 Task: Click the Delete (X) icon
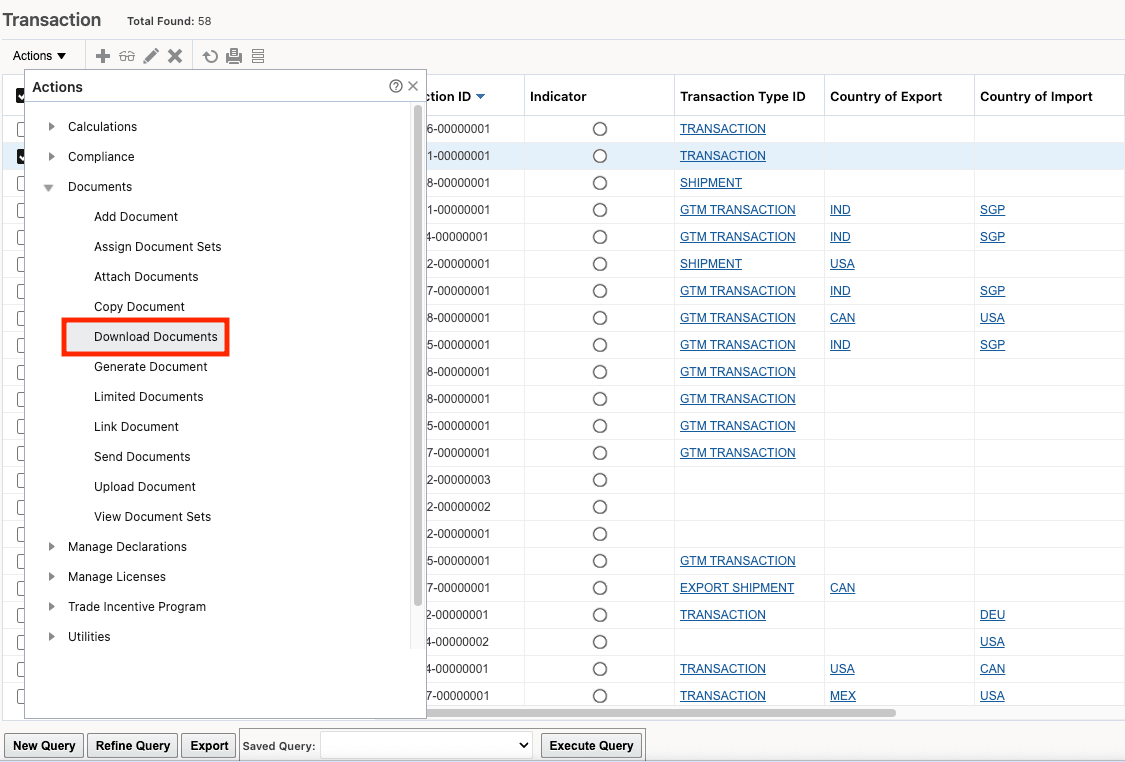coord(175,55)
